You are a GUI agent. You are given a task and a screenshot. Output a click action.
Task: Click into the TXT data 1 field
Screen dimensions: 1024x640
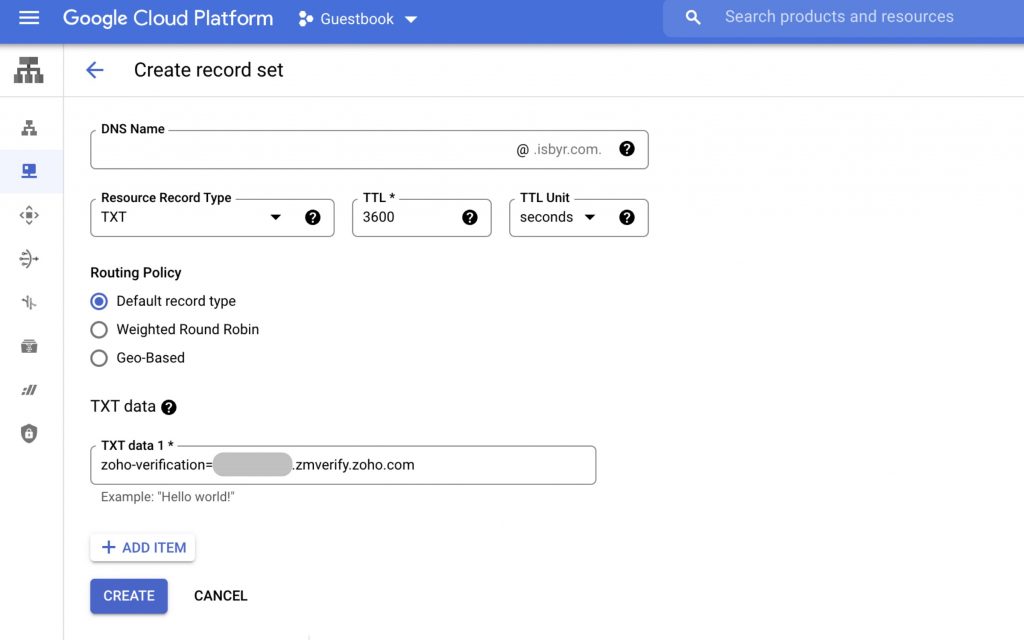(343, 465)
